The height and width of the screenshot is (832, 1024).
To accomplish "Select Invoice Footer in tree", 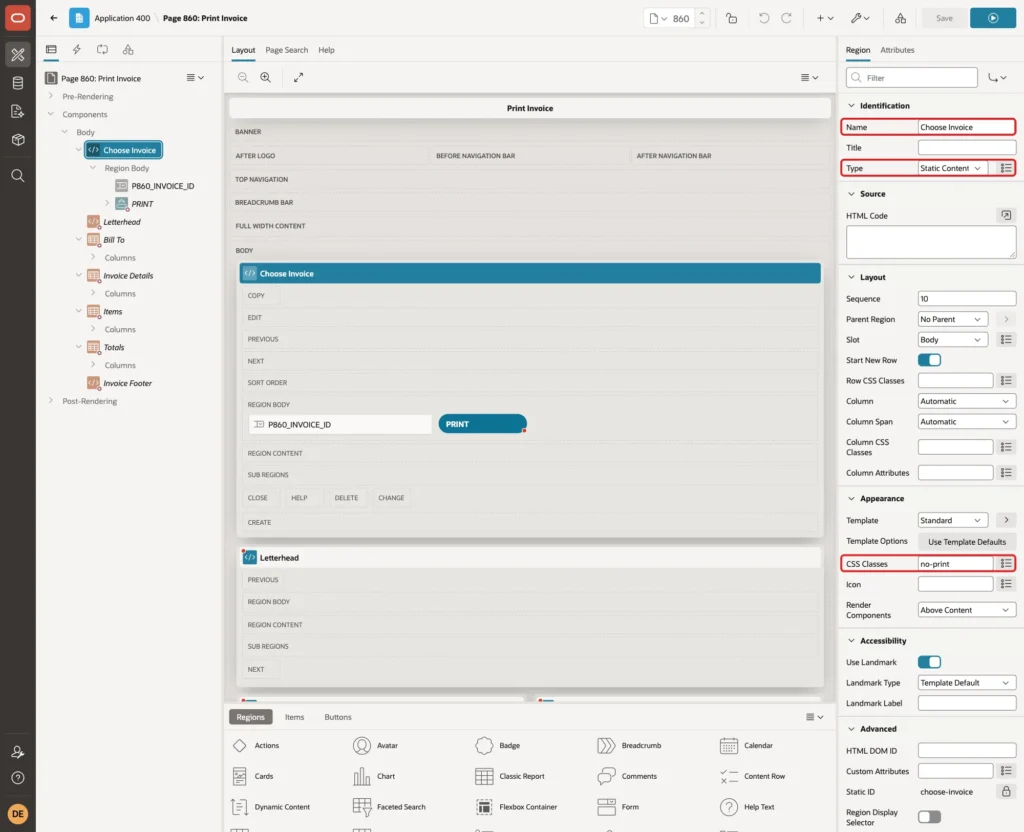I will (127, 383).
